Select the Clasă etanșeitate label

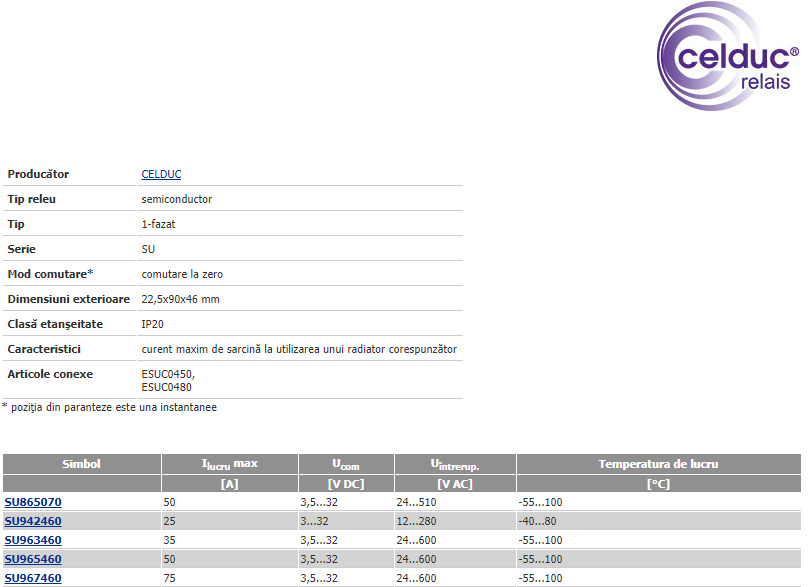55,324
